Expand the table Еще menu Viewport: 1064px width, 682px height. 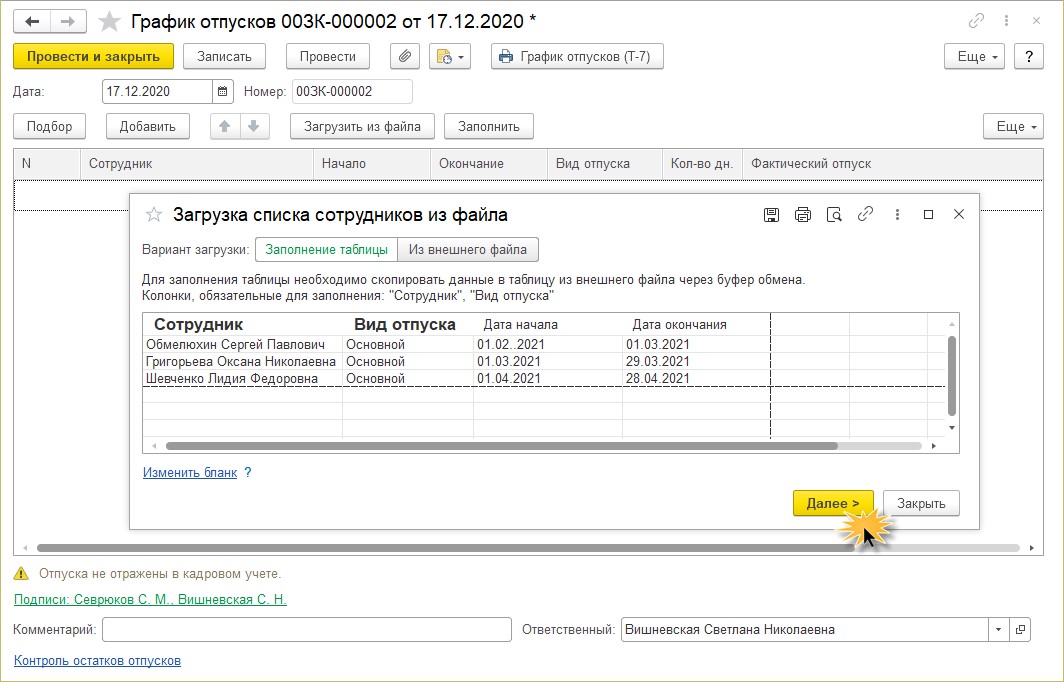point(1013,126)
